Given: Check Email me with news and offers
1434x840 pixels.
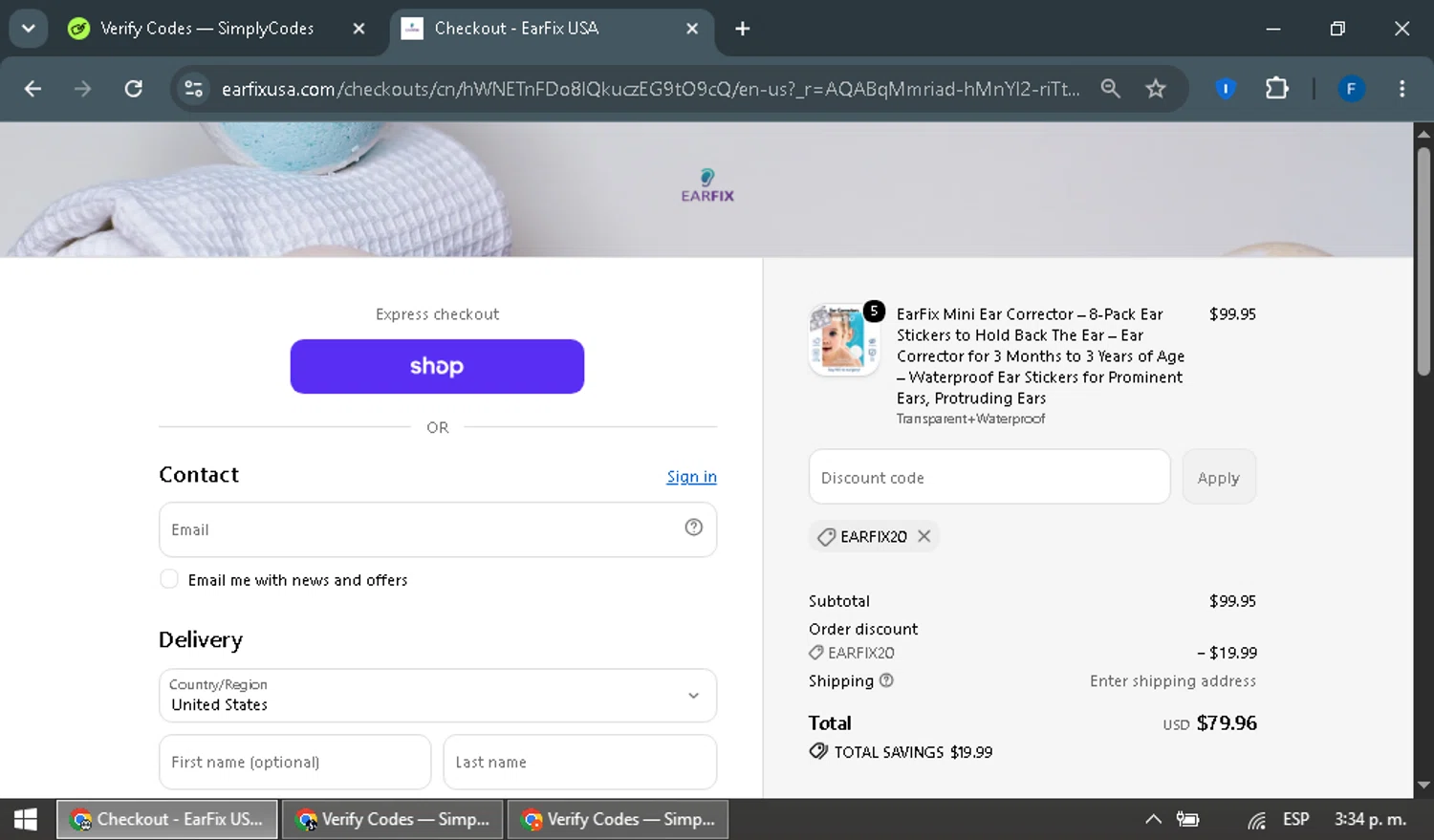Looking at the screenshot, I should (169, 579).
